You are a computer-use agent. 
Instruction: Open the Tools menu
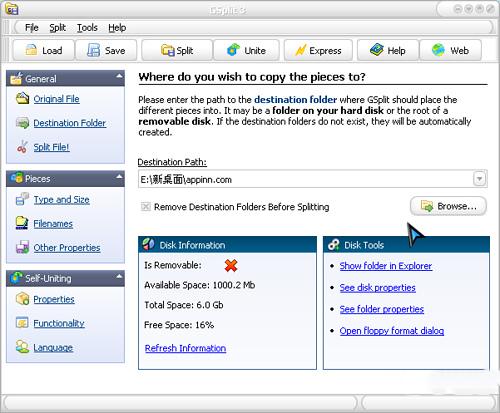tap(87, 28)
